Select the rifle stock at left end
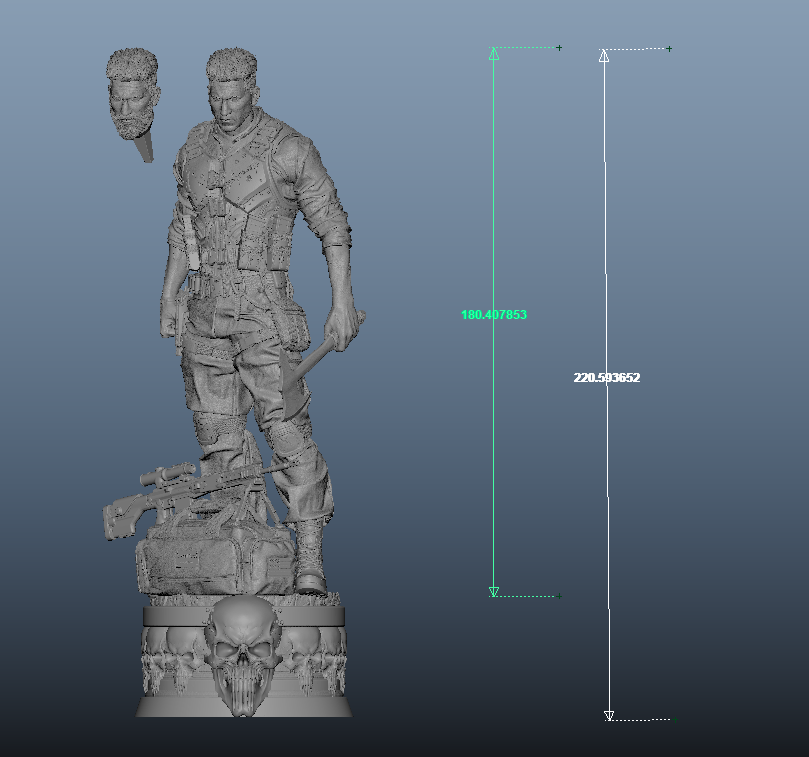The height and width of the screenshot is (757, 809). click(x=118, y=521)
